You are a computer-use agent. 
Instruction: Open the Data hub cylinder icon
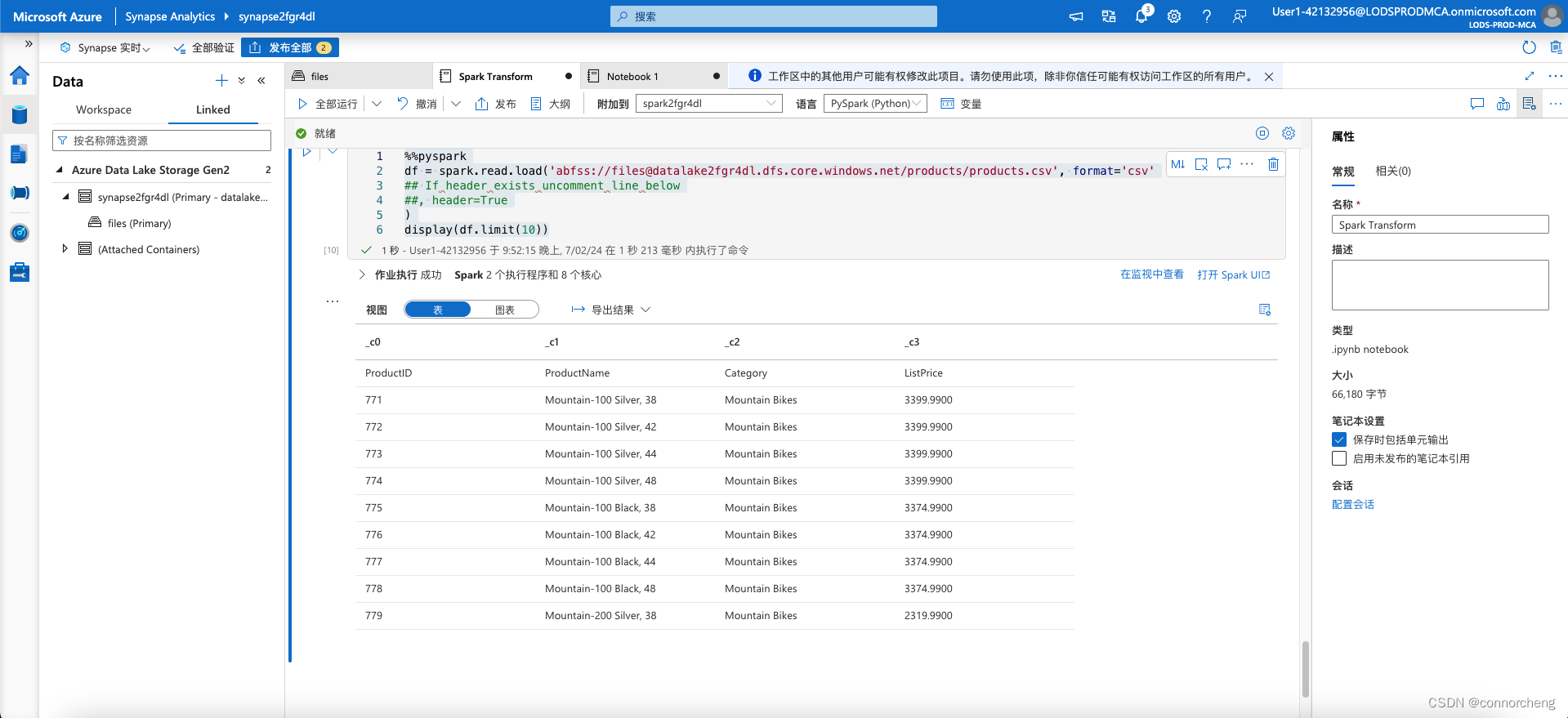pos(20,115)
